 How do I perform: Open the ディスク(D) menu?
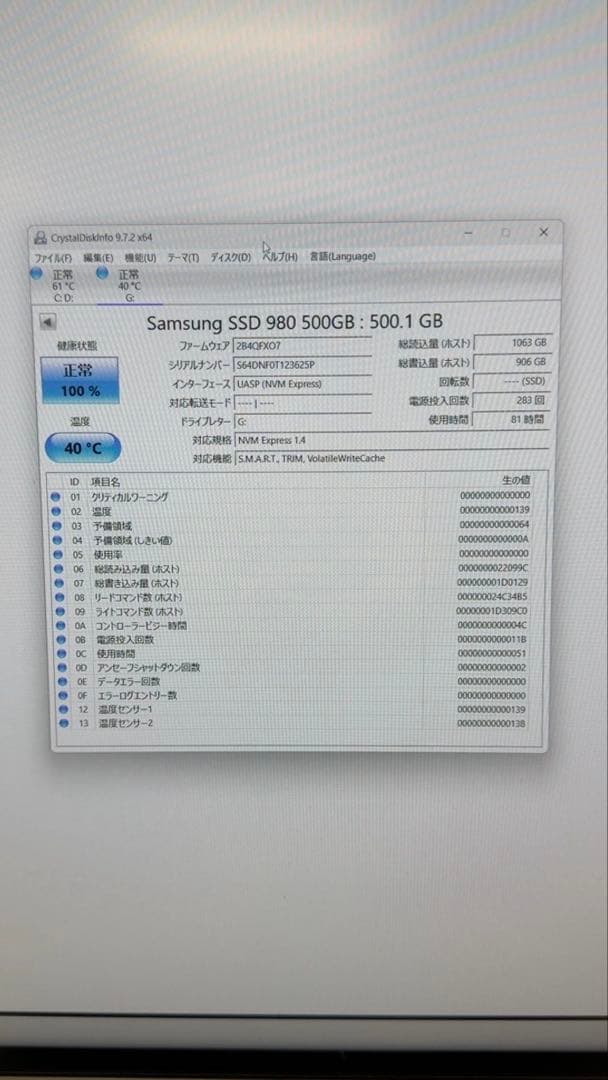(231, 258)
